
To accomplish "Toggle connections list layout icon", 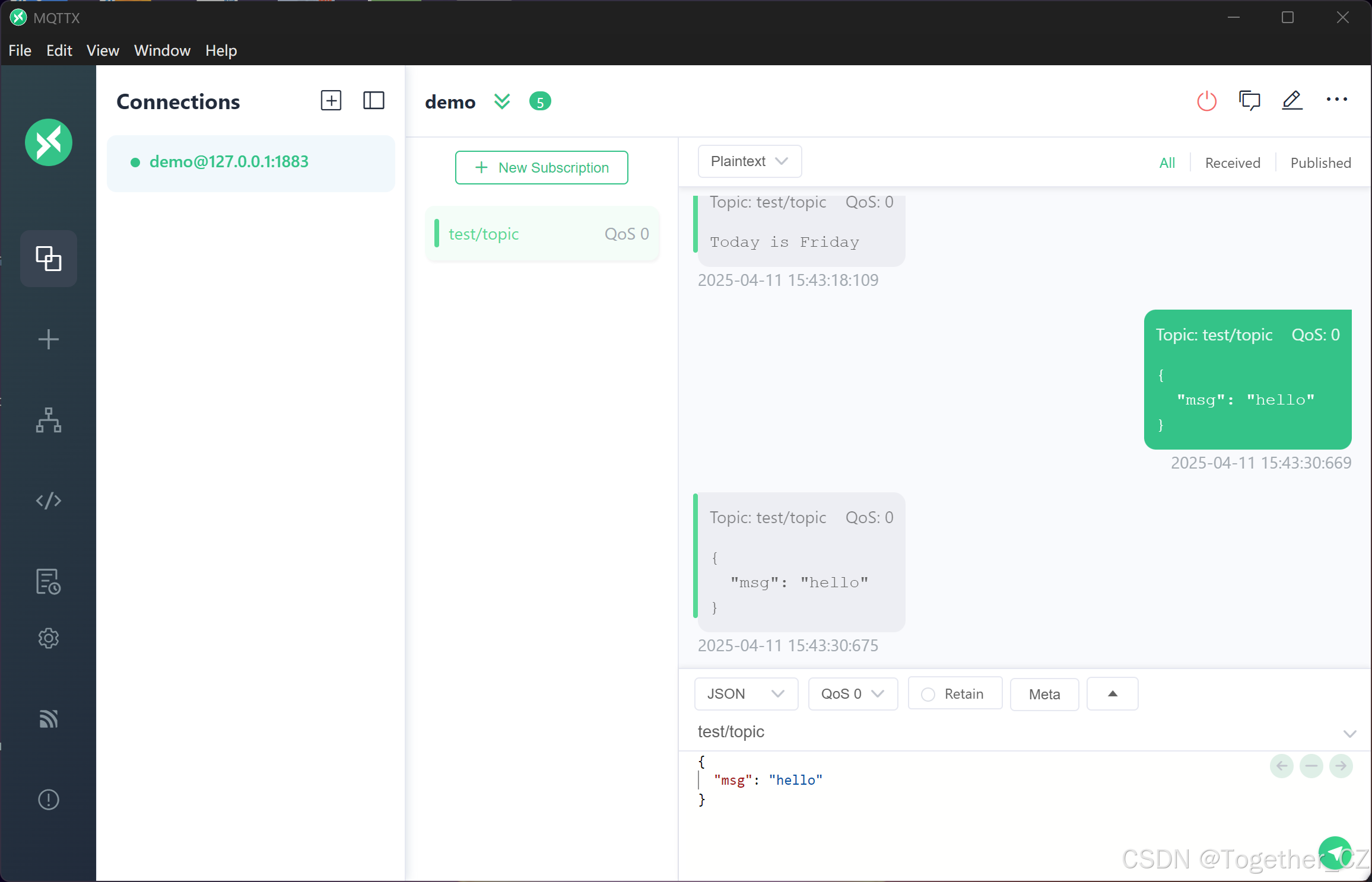I will point(373,101).
